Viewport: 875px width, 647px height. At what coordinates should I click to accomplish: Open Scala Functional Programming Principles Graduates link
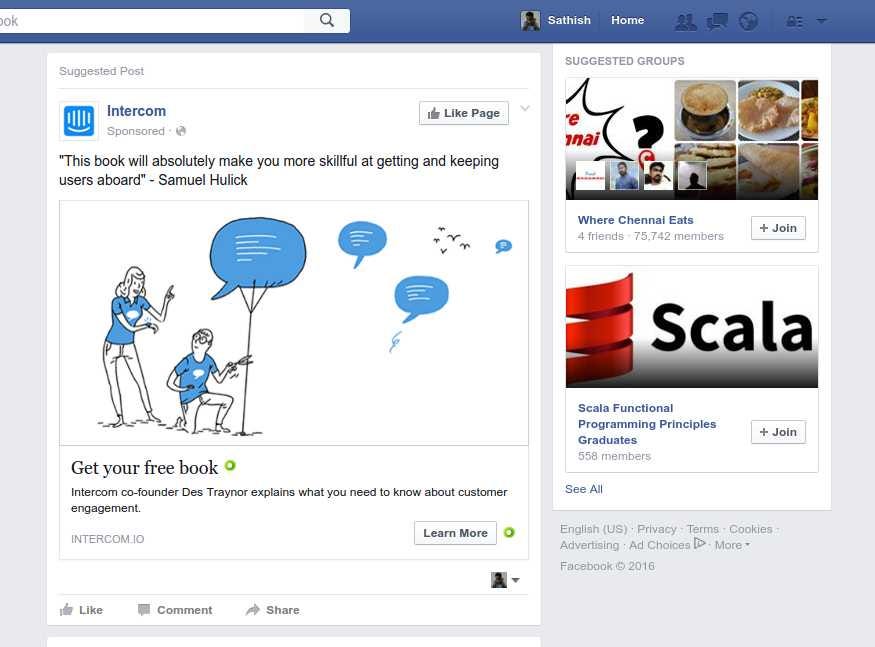click(x=647, y=424)
